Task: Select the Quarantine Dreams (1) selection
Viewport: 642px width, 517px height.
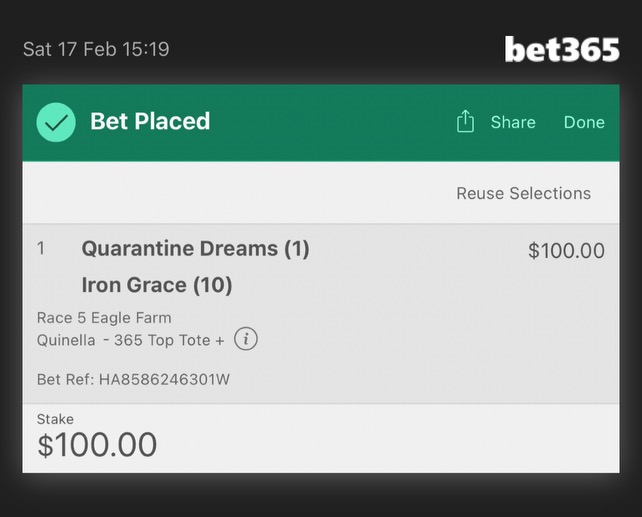Action: 195,249
